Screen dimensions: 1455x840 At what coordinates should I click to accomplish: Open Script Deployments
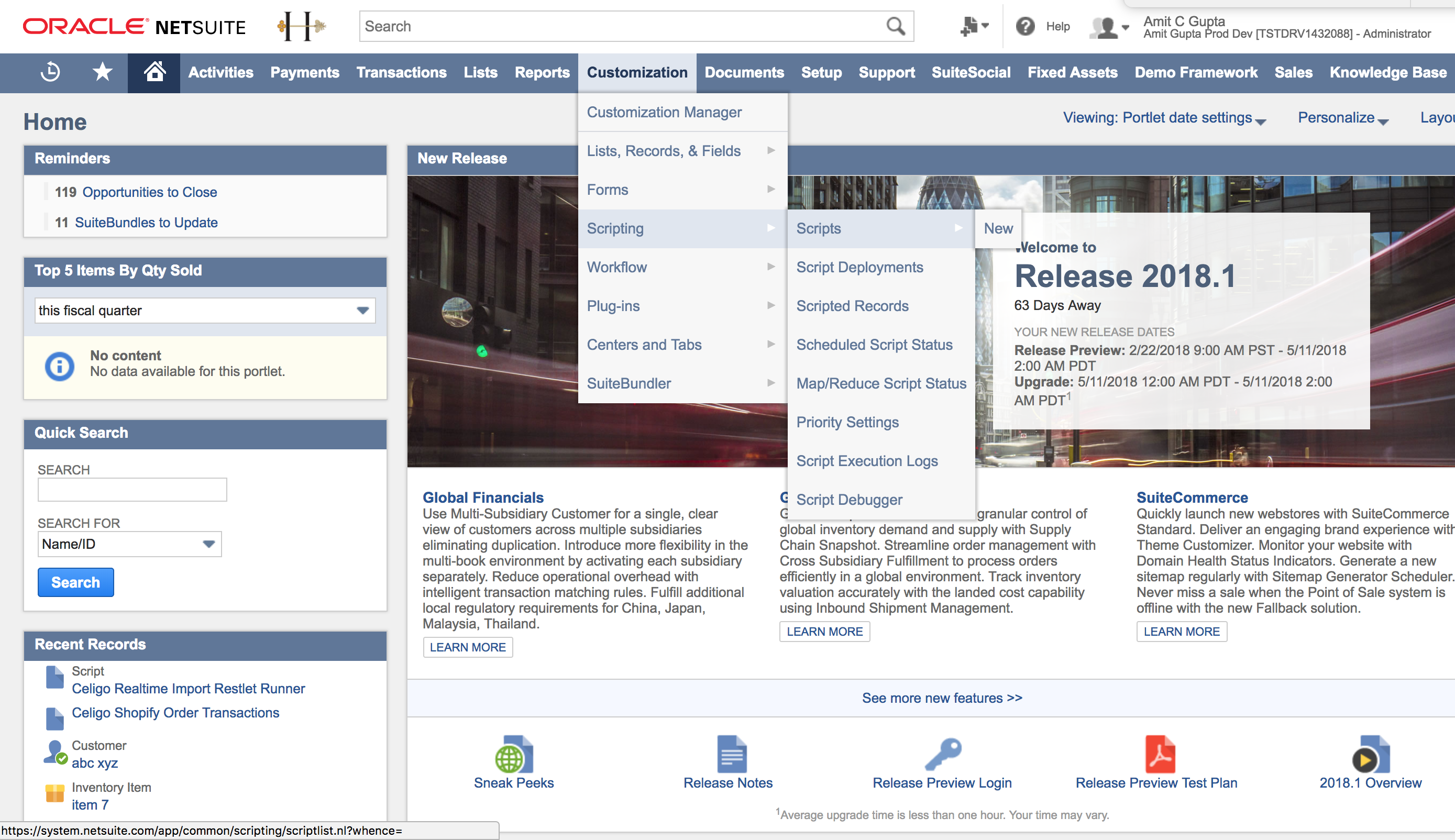tap(881, 267)
